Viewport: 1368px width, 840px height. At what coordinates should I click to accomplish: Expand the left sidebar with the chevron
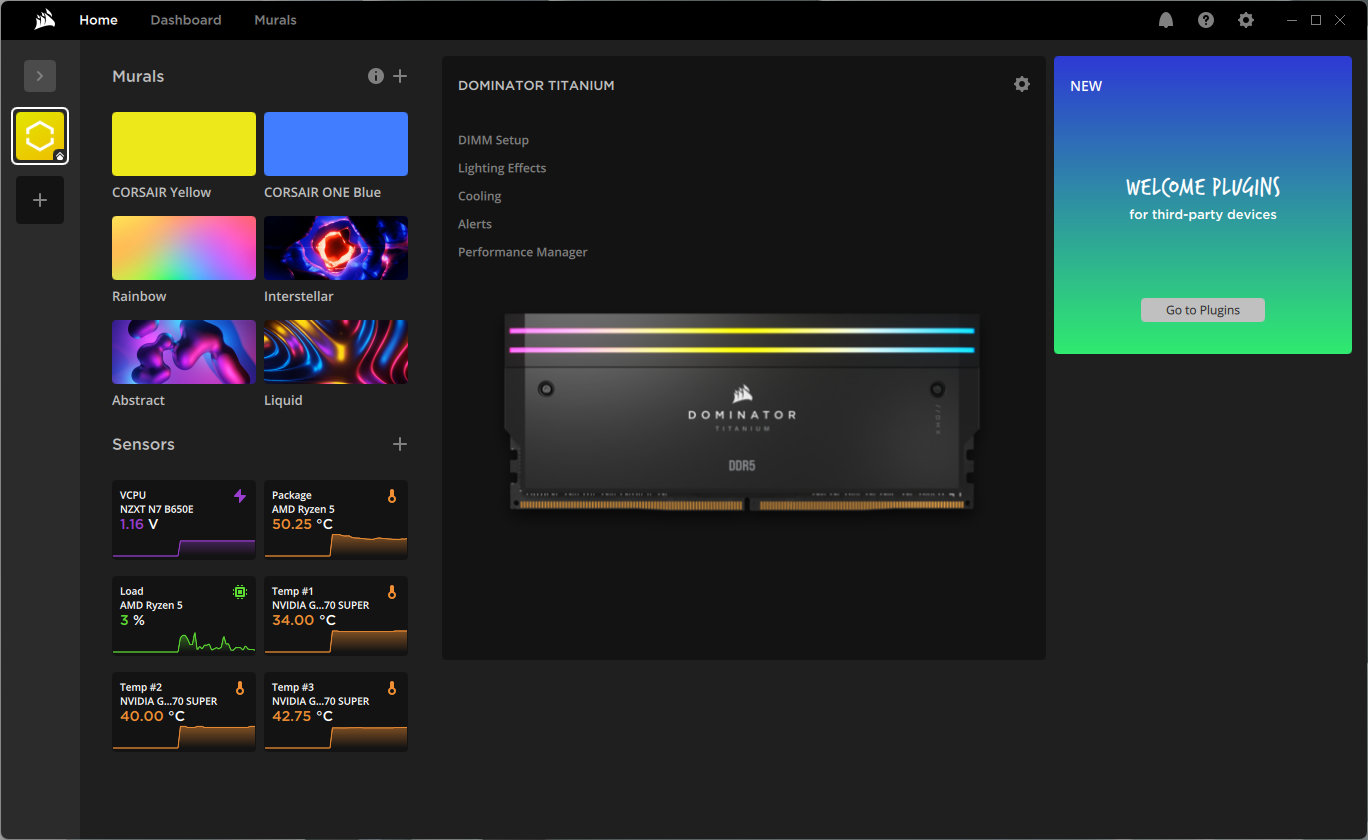click(40, 76)
